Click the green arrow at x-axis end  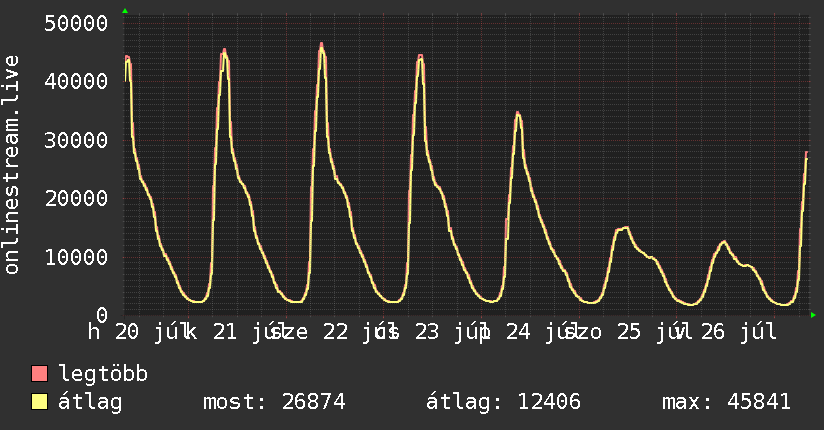pos(813,315)
